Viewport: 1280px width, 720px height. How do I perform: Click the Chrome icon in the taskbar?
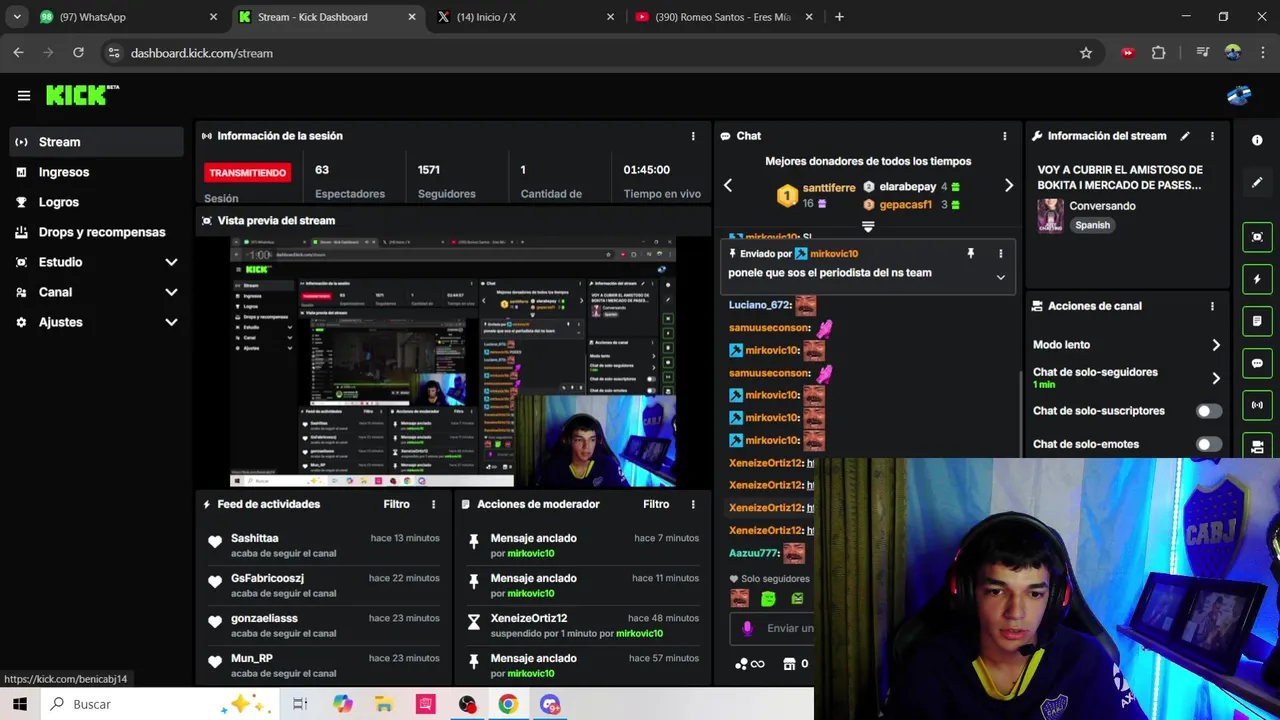508,704
